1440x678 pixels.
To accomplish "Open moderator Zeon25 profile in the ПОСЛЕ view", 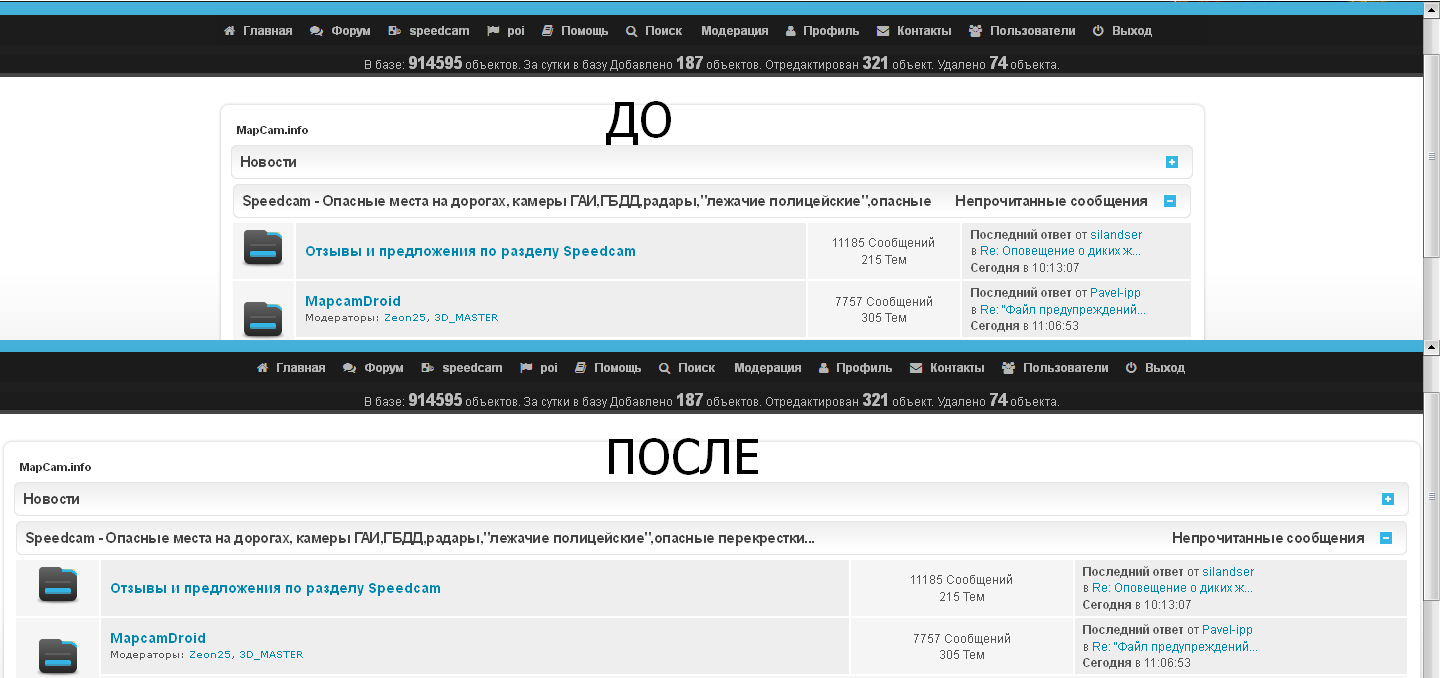I will [x=210, y=655].
